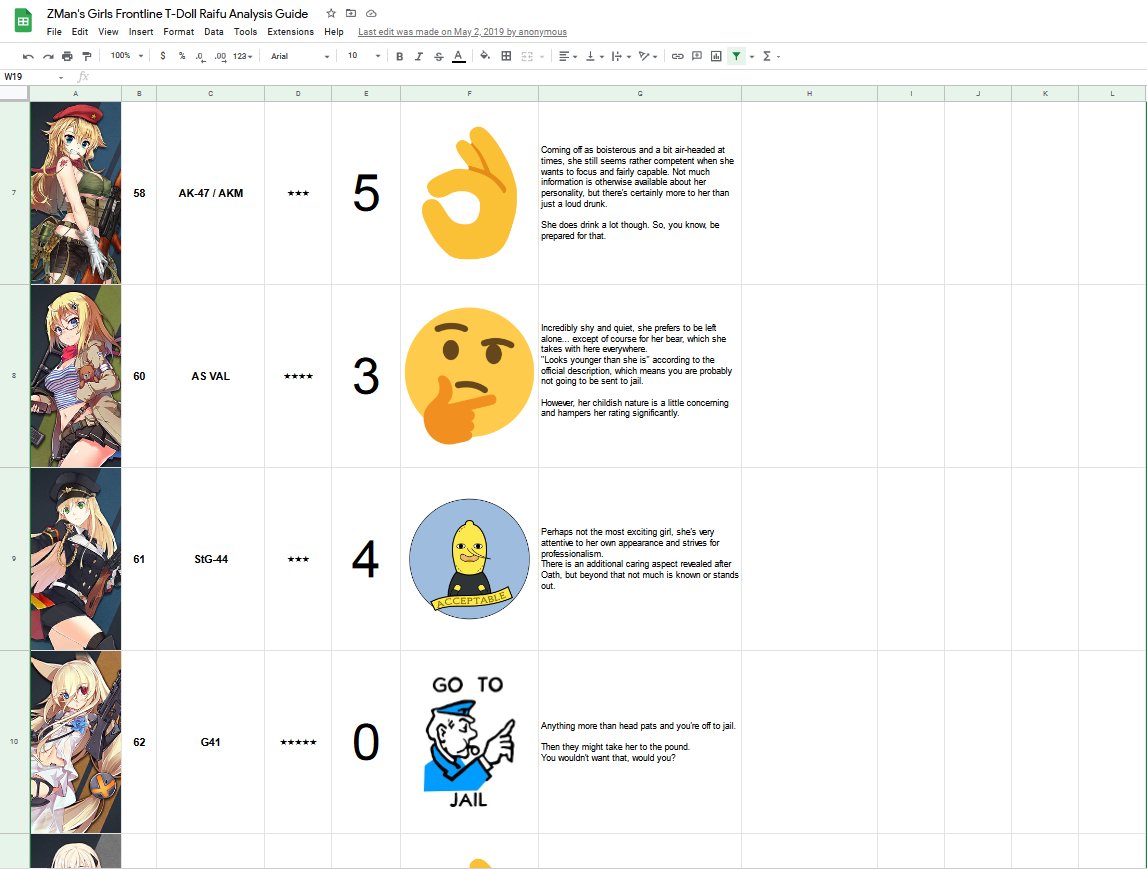1147x869 pixels.
Task: Format as percent
Action: tap(181, 56)
